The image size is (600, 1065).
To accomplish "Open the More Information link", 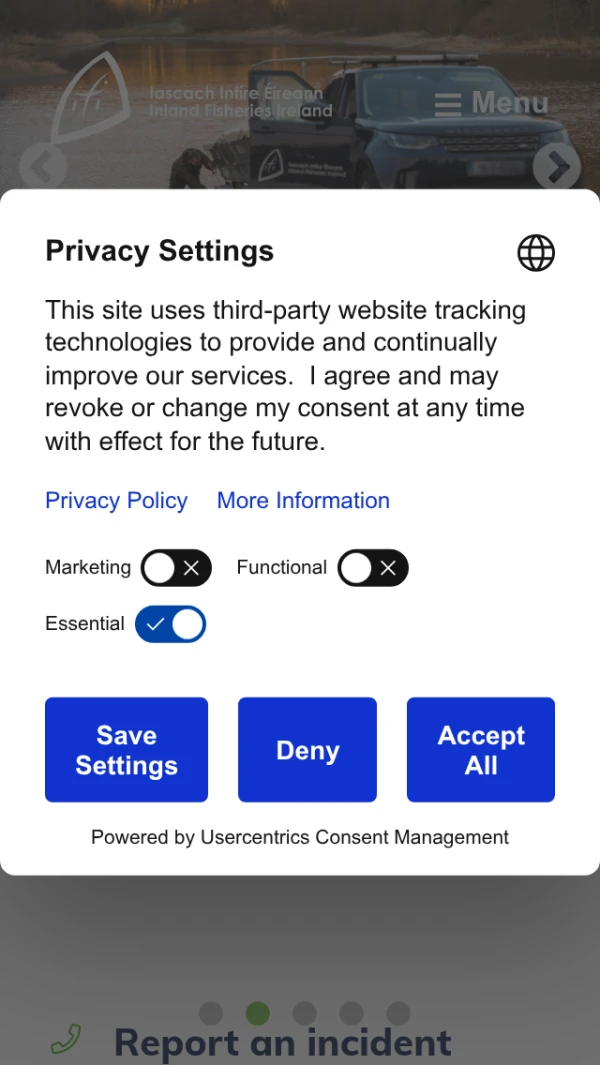I will tap(303, 501).
